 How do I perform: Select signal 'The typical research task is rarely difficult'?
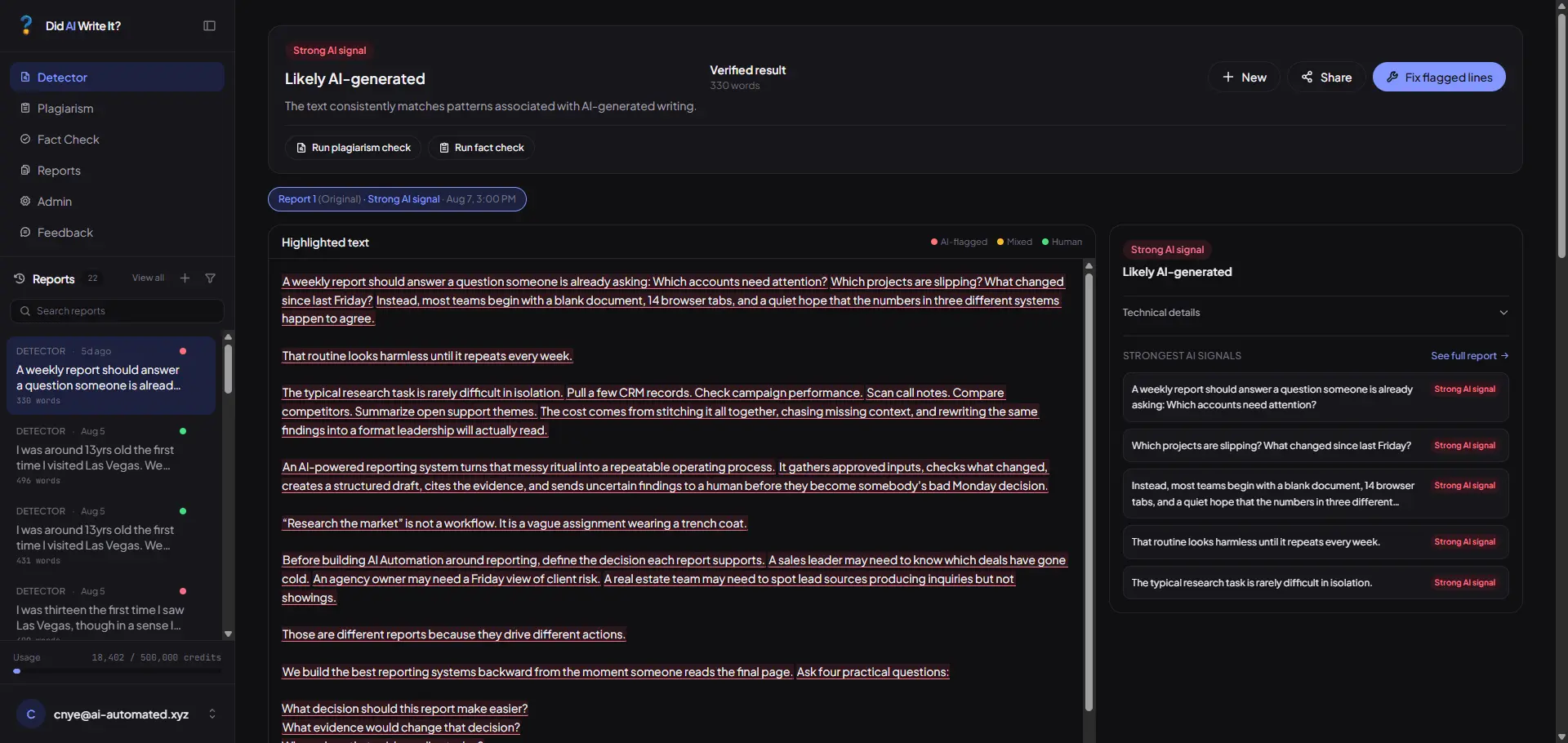coord(1316,583)
